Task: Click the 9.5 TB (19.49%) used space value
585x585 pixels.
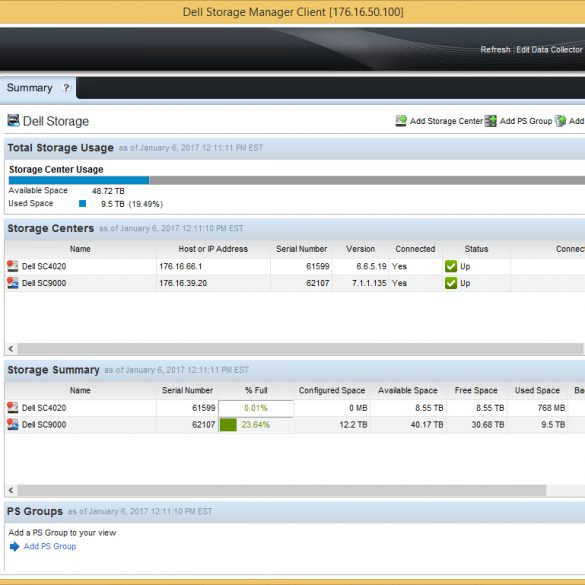Action: [132, 204]
